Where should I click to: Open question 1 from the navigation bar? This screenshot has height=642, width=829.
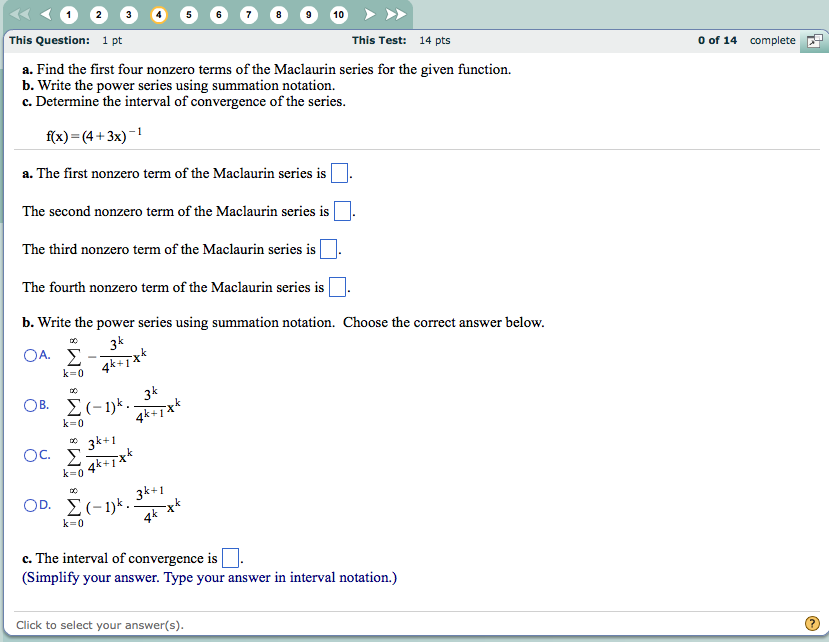coord(68,14)
